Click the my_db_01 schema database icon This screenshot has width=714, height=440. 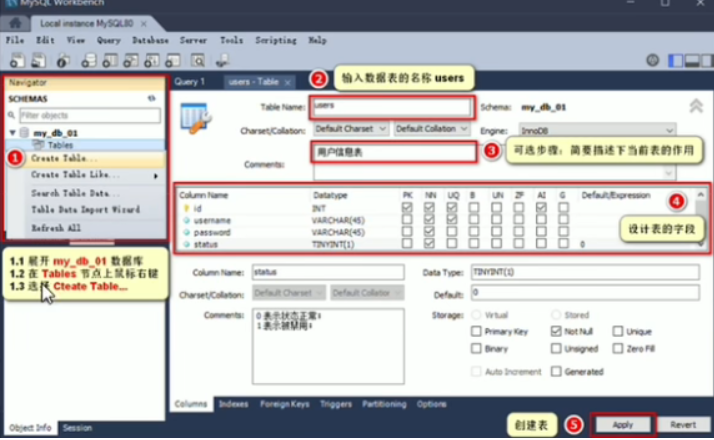(x=25, y=133)
